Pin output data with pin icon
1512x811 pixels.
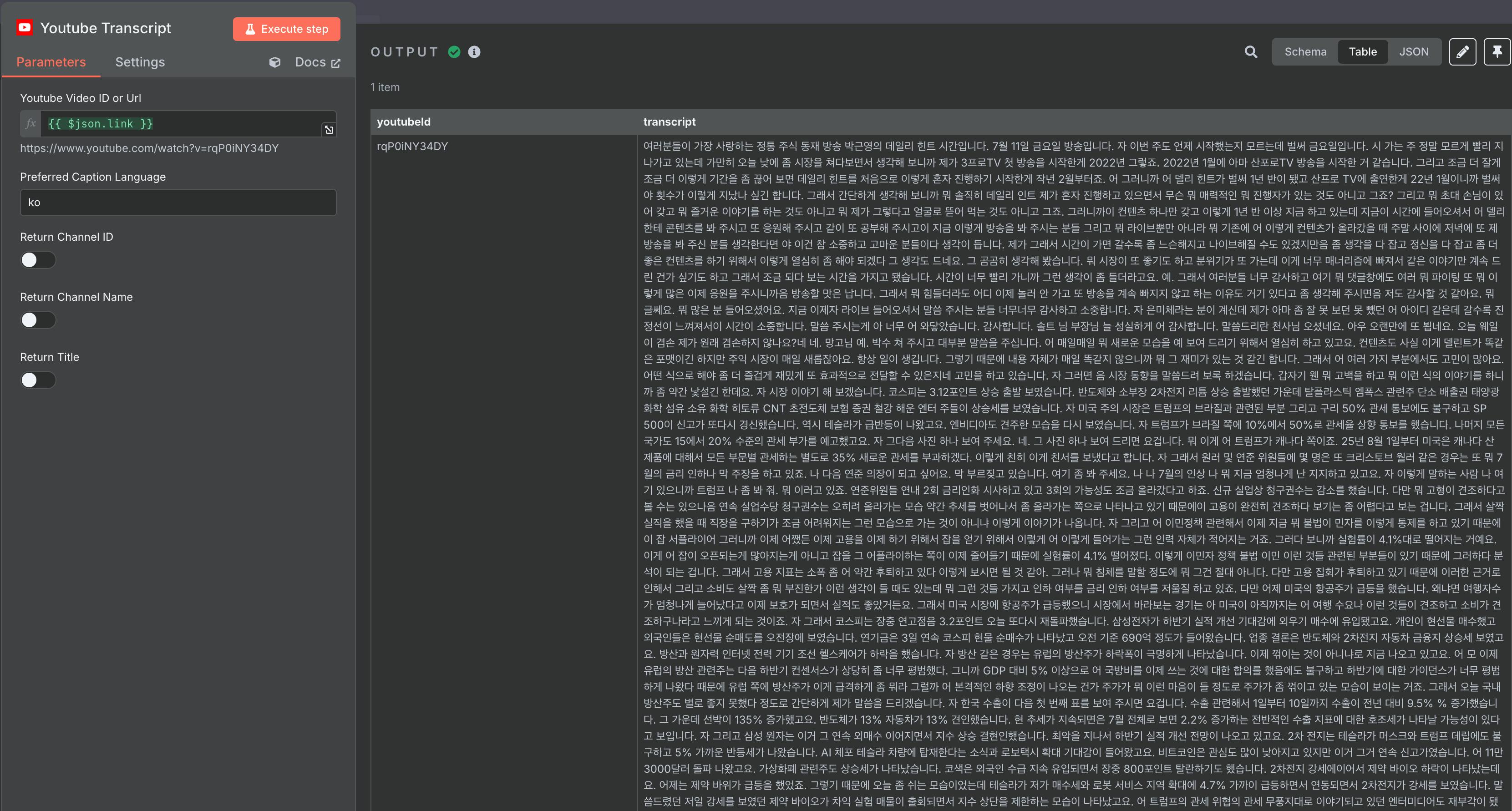tap(1497, 51)
